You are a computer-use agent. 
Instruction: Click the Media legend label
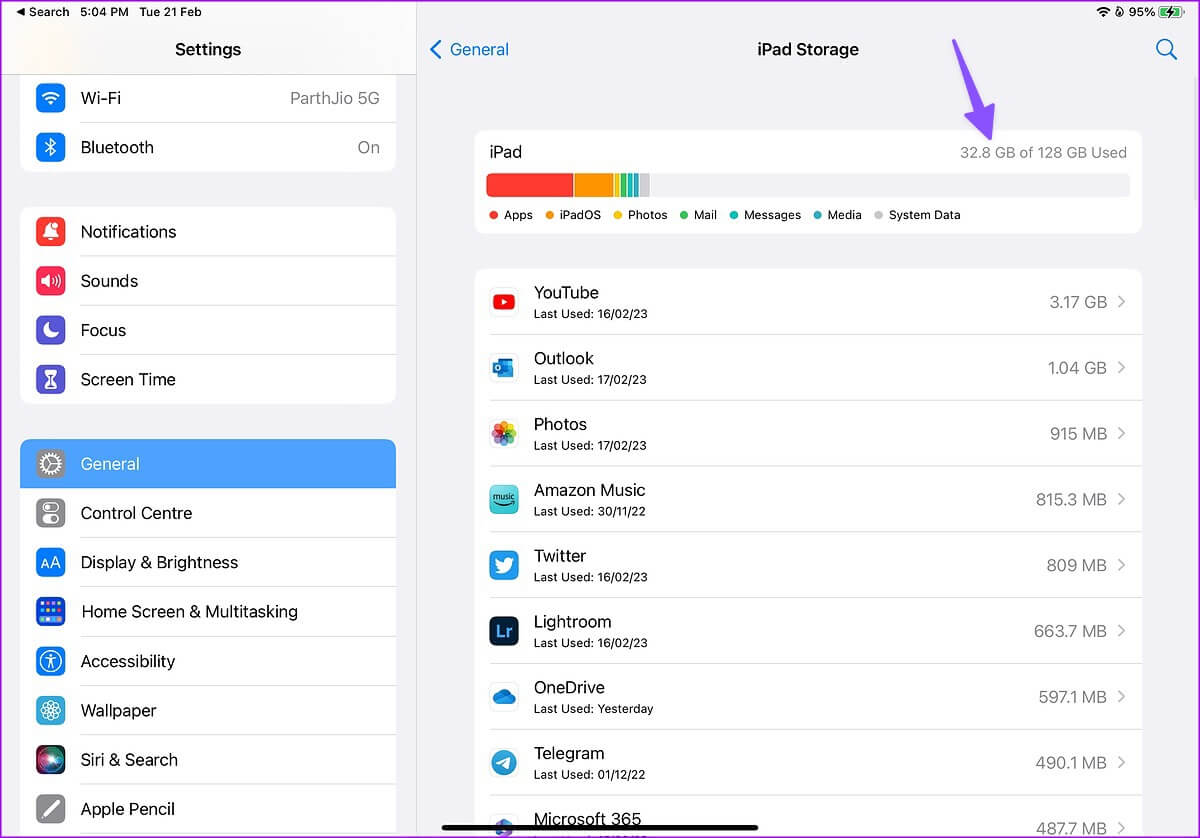[844, 215]
